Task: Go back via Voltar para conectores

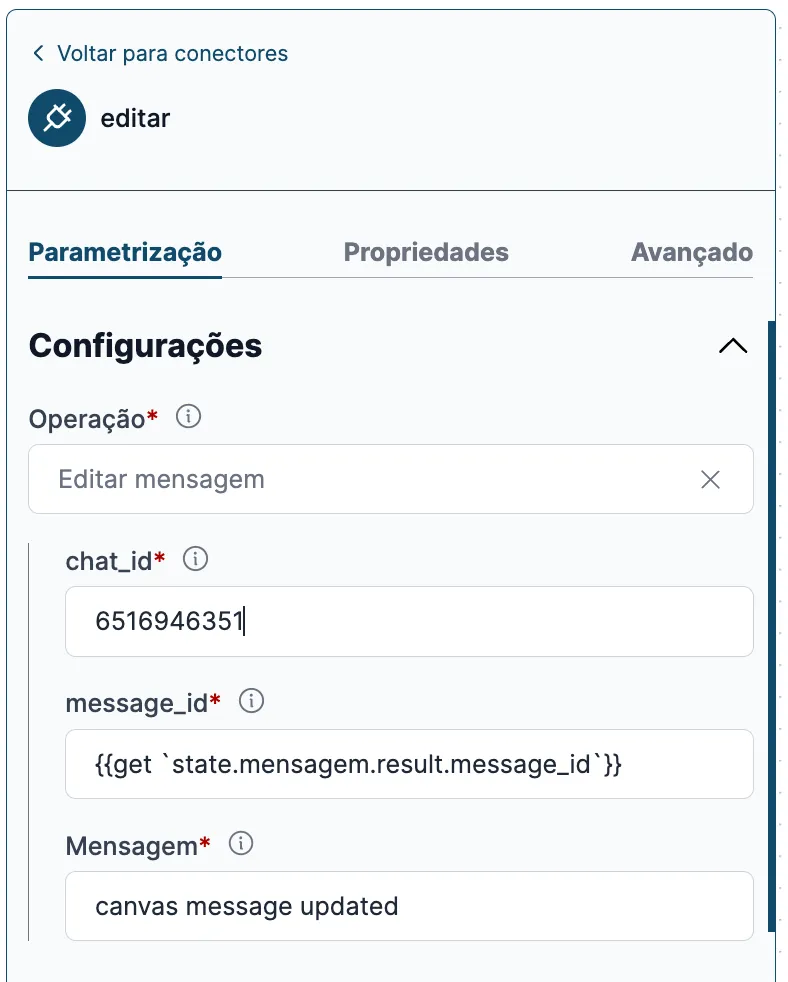Action: [172, 54]
